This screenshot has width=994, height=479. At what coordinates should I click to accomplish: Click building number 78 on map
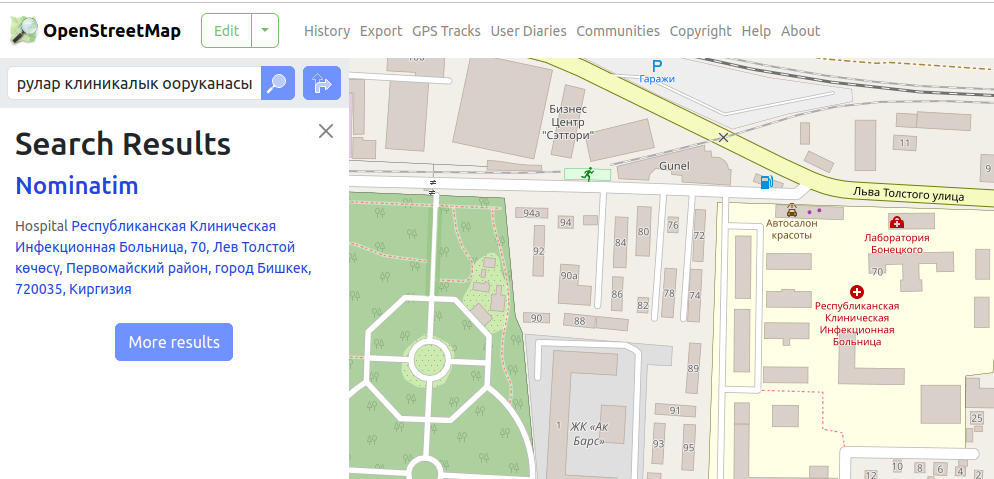669,293
